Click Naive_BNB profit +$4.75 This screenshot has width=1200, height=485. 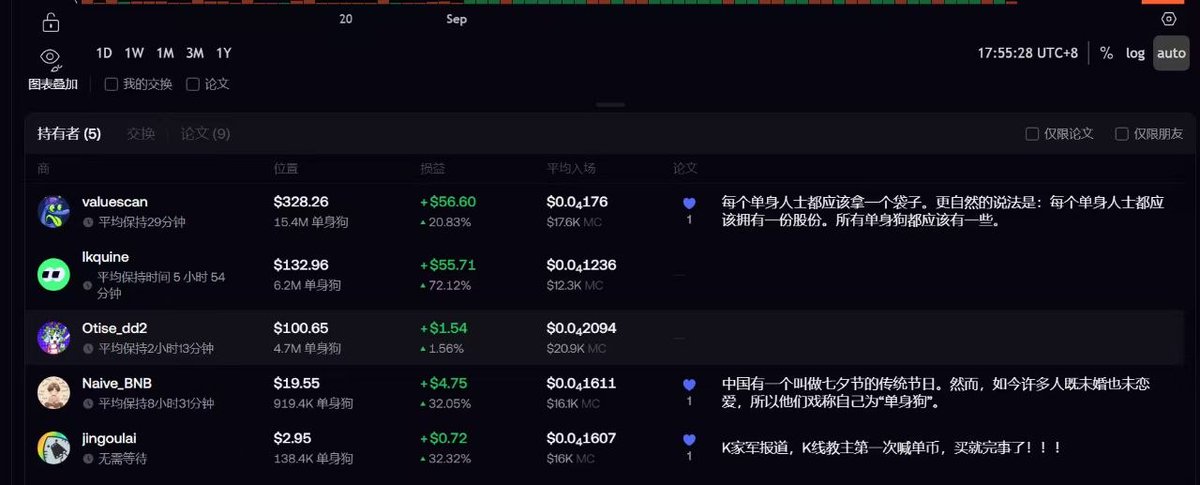[444, 383]
